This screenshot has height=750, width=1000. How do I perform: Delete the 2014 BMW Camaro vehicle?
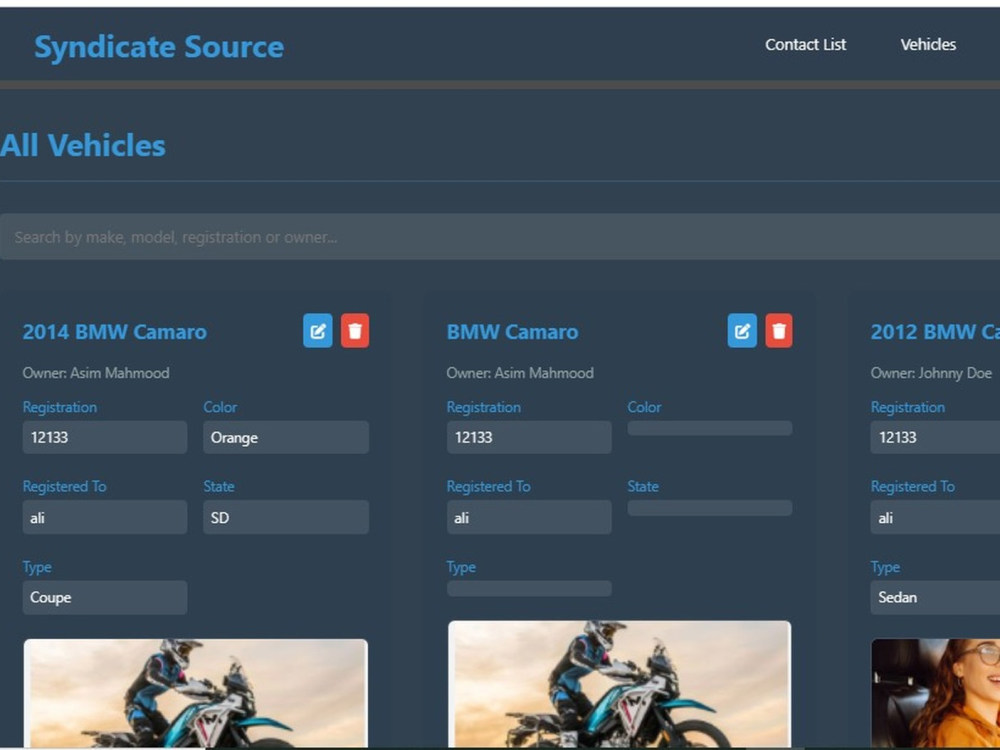355,330
